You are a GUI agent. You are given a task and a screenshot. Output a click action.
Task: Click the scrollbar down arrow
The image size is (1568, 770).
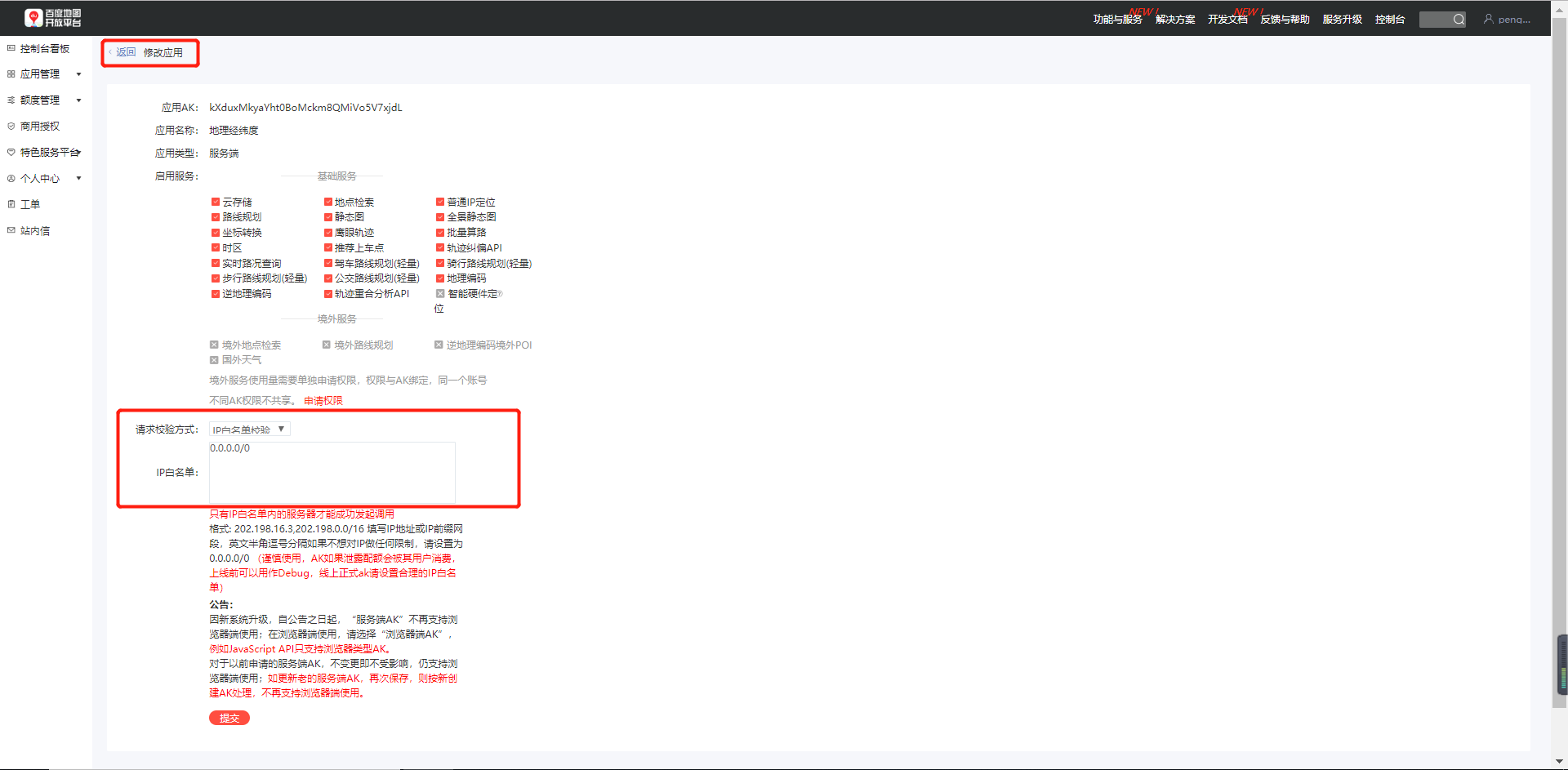pos(1560,763)
